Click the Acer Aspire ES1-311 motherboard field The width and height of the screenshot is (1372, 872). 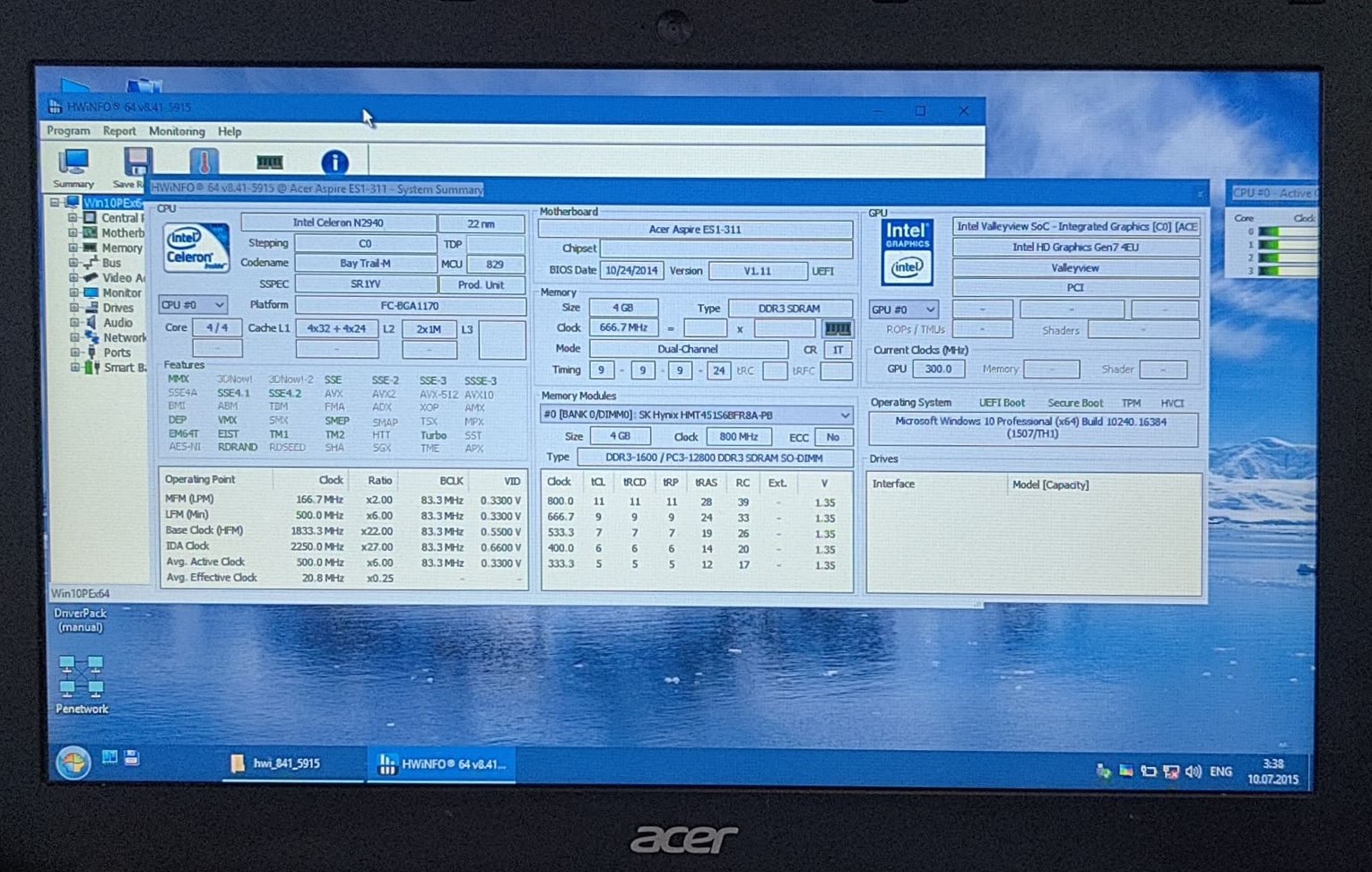(x=695, y=230)
